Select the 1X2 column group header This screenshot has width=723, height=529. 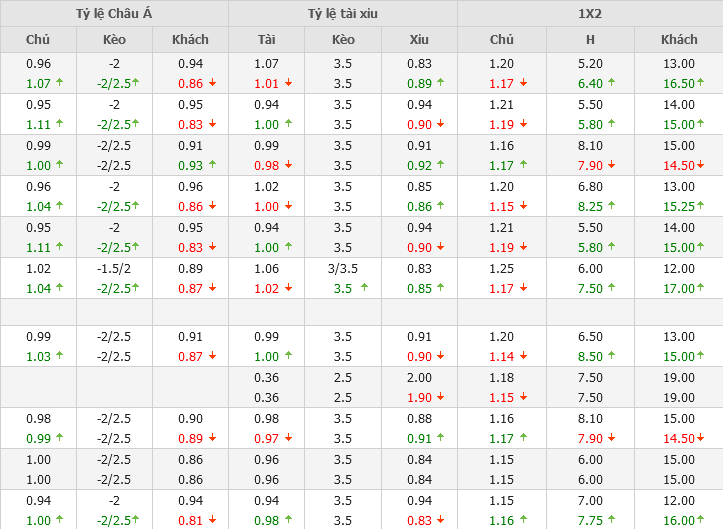pyautogui.click(x=590, y=14)
